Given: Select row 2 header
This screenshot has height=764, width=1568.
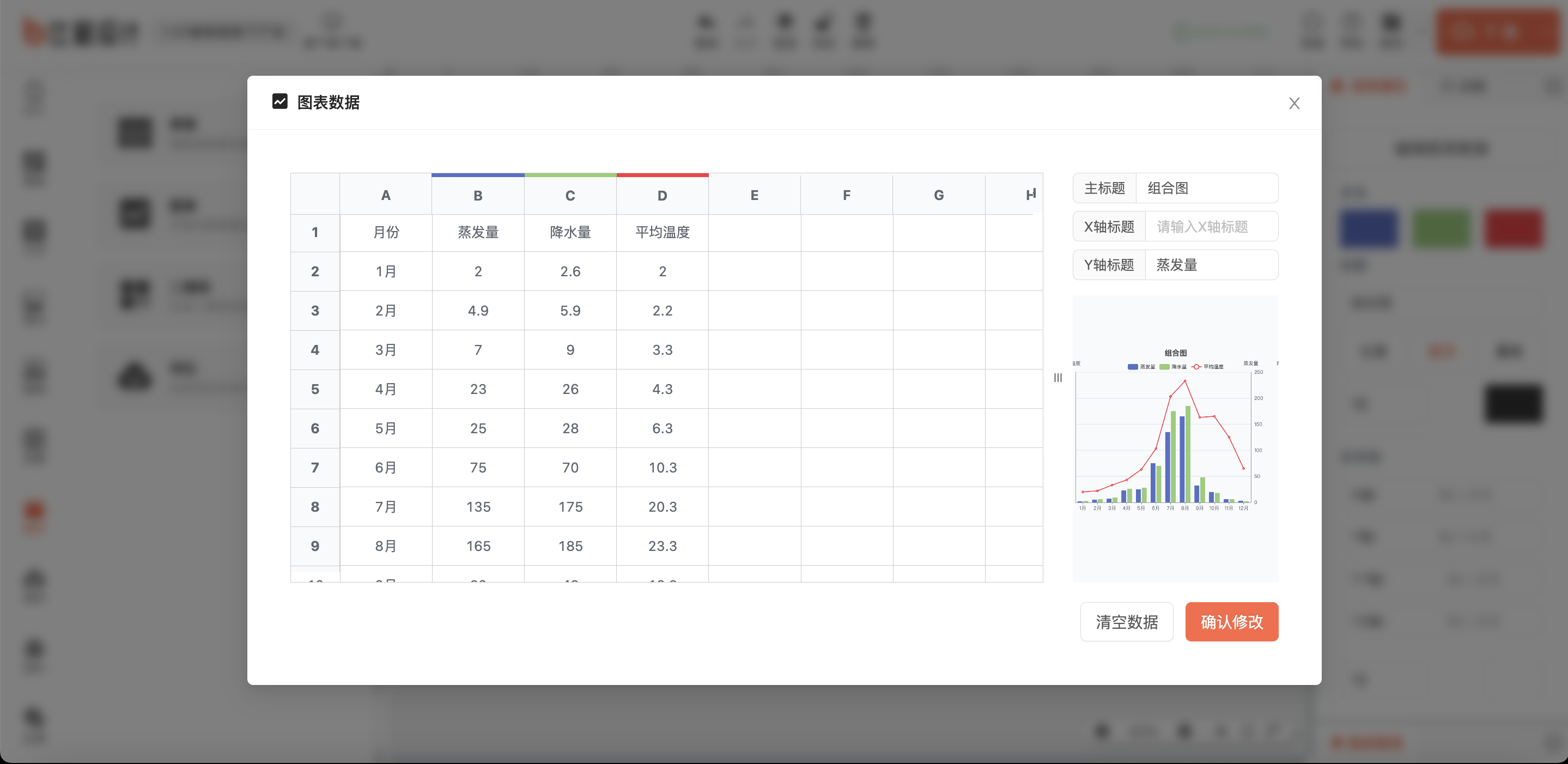Looking at the screenshot, I should (x=315, y=271).
